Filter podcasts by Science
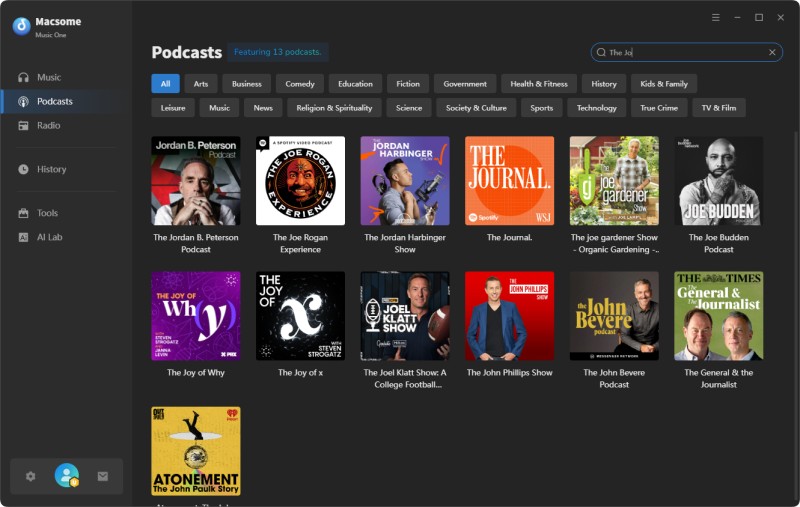The height and width of the screenshot is (507, 800). coord(409,108)
